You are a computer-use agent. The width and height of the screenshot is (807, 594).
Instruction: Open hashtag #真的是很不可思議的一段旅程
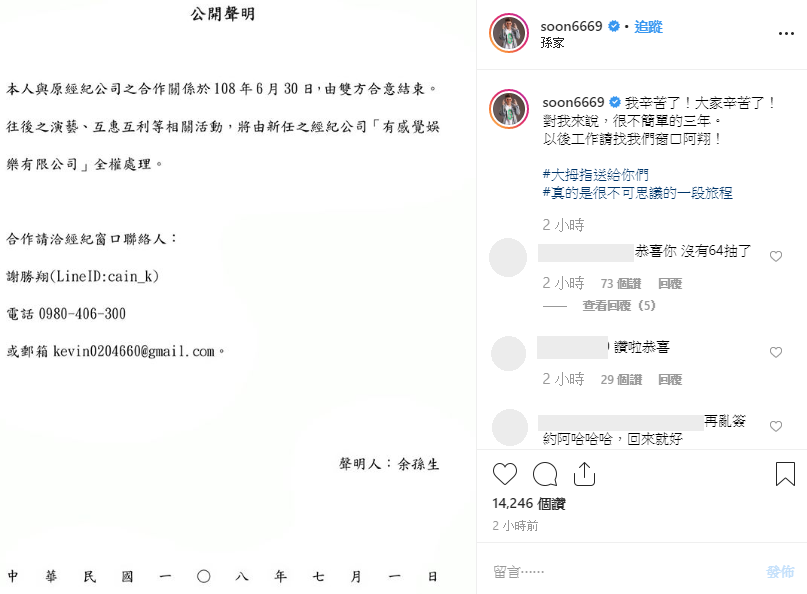click(637, 193)
